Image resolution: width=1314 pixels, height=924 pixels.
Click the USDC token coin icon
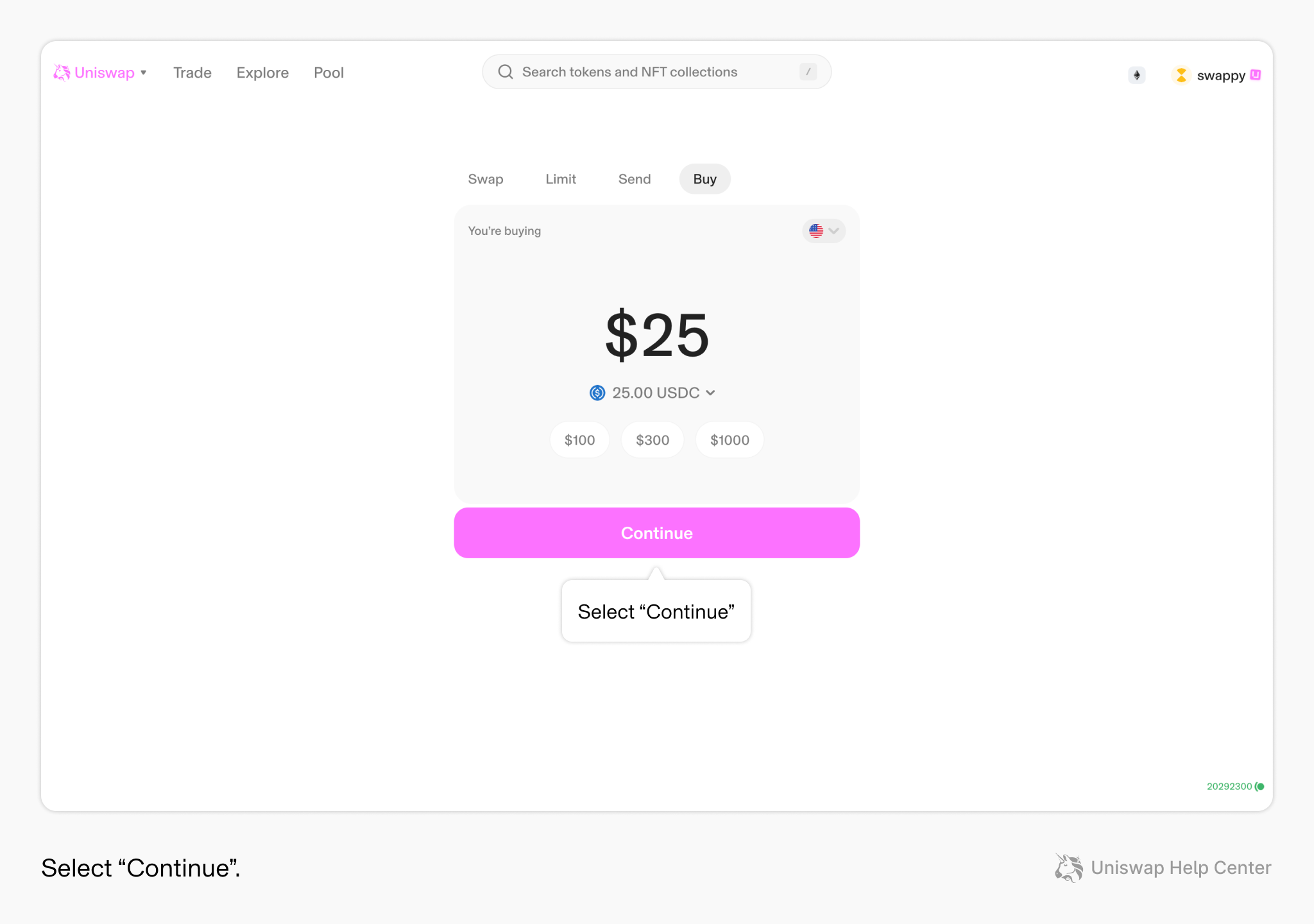[x=597, y=393]
